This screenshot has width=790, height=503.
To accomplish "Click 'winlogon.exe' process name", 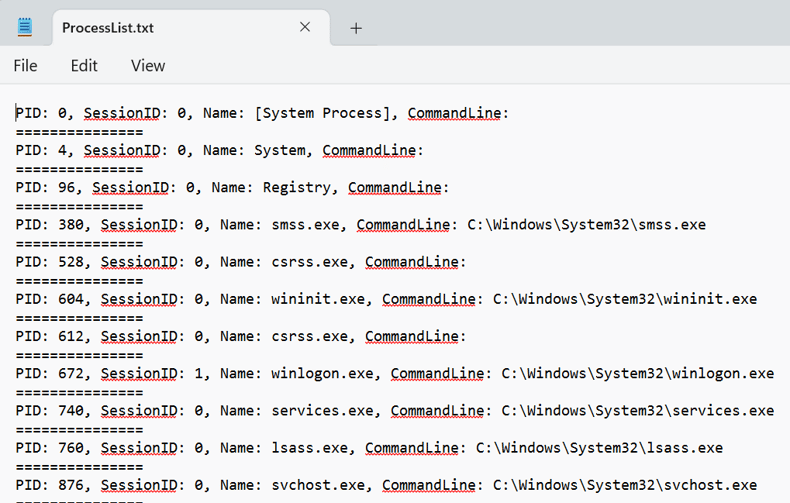I will click(x=322, y=373).
